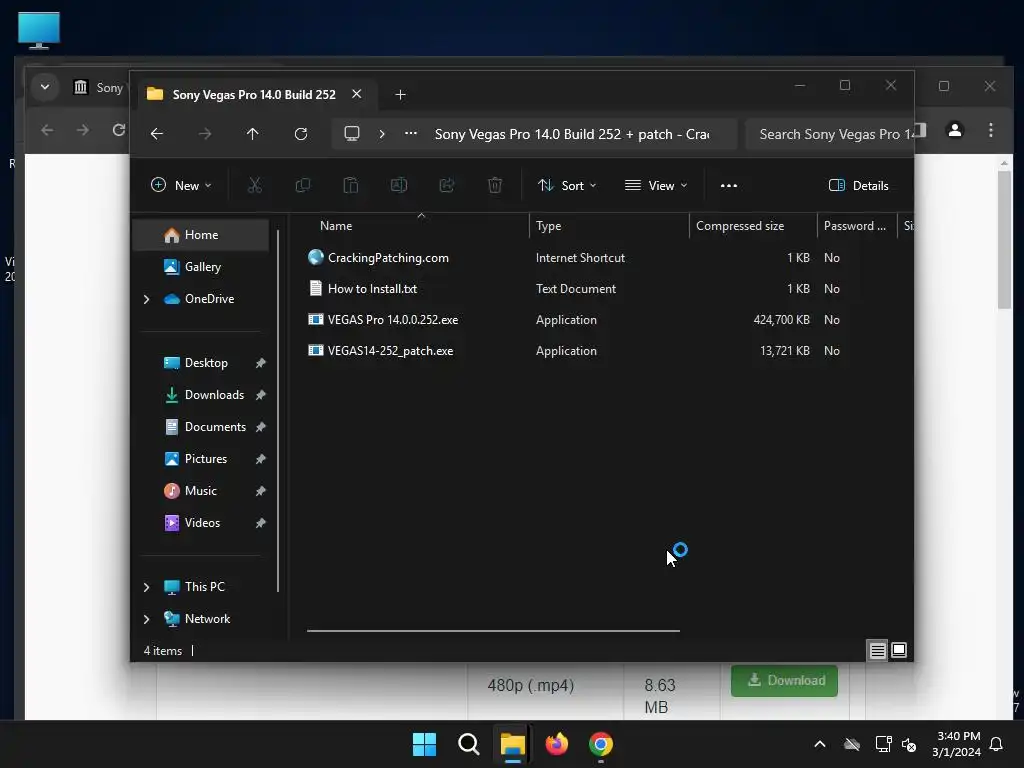Open the notification bell in tray

click(x=997, y=744)
